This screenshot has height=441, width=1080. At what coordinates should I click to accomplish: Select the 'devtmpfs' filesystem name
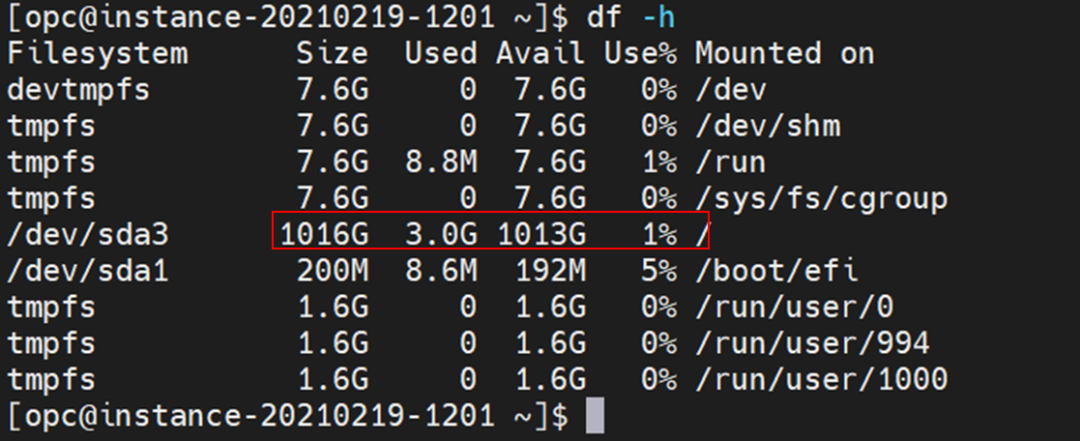click(x=79, y=90)
